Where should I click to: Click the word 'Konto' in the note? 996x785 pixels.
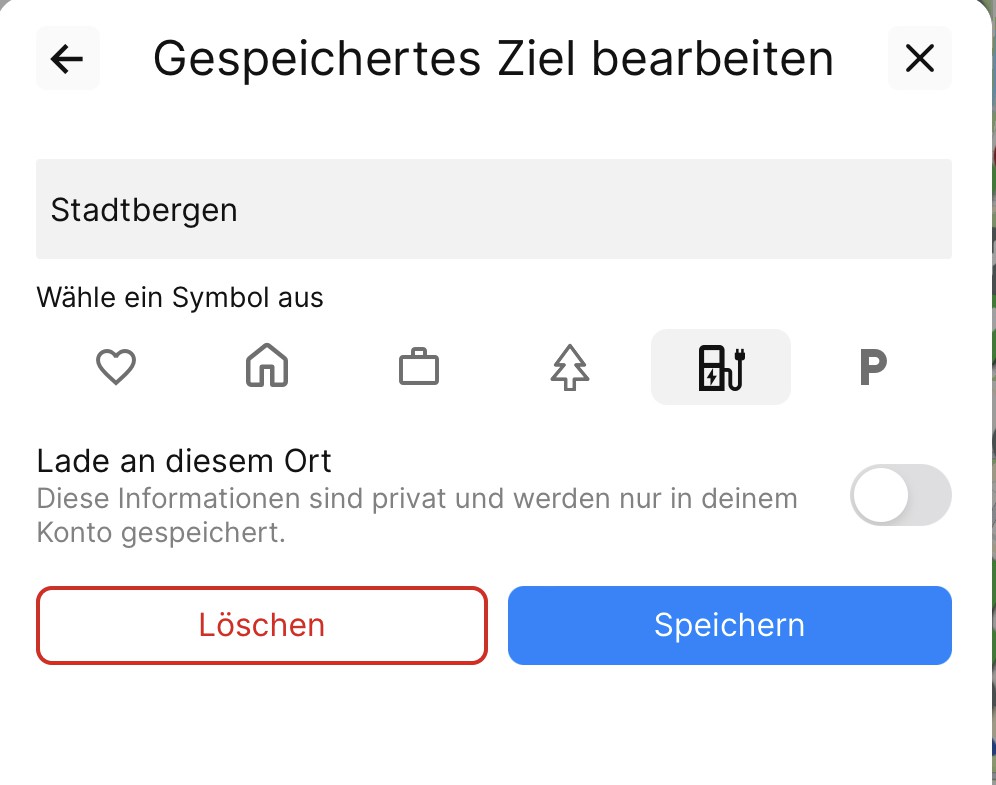point(74,533)
